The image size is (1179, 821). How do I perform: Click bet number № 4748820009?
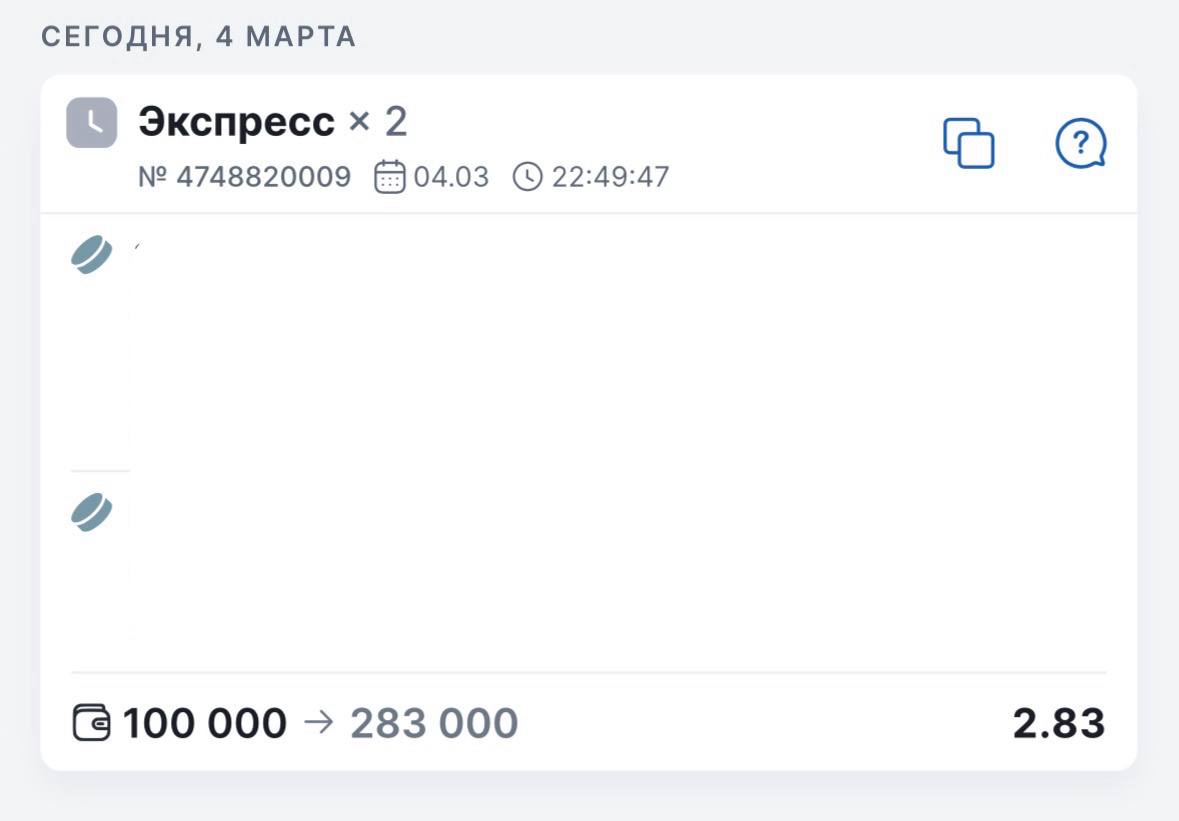click(244, 177)
